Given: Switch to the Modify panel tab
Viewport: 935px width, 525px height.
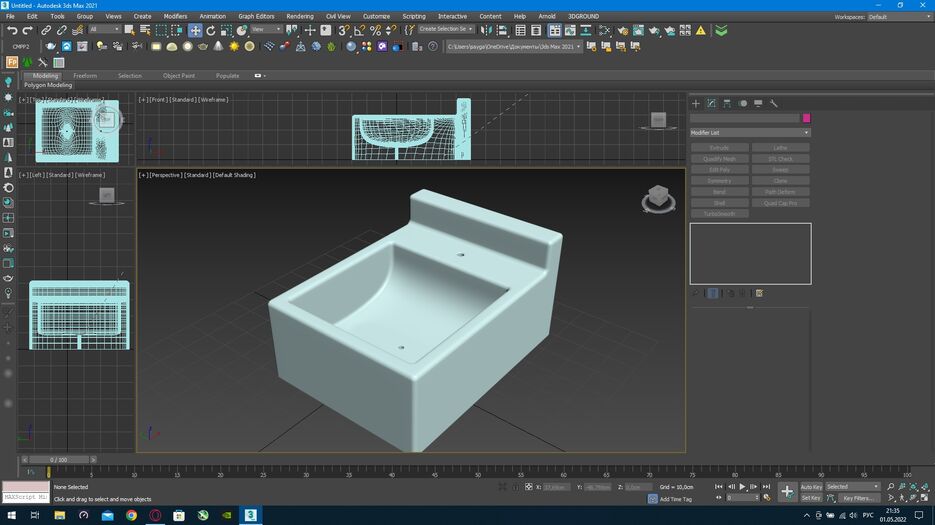Looking at the screenshot, I should (x=711, y=103).
